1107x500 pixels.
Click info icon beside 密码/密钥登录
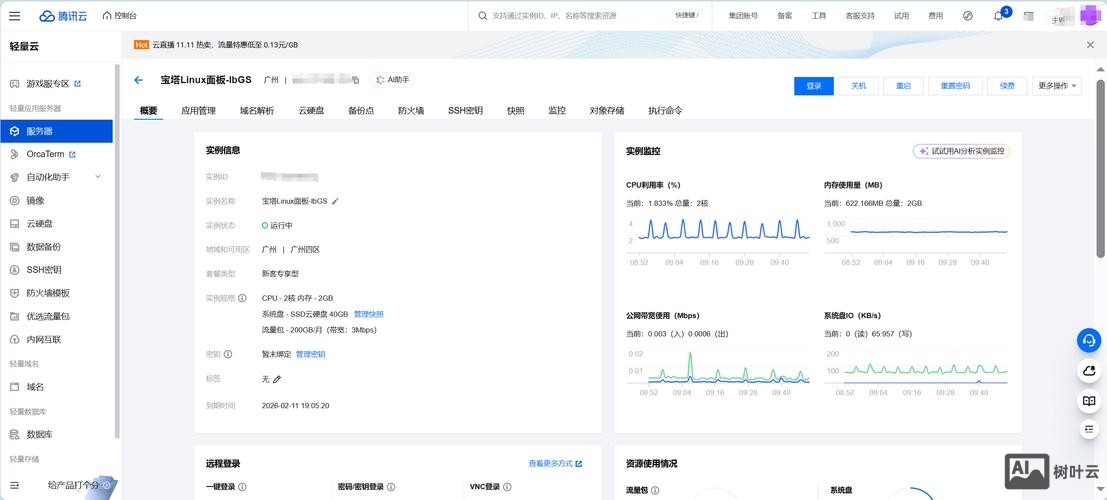coord(391,487)
